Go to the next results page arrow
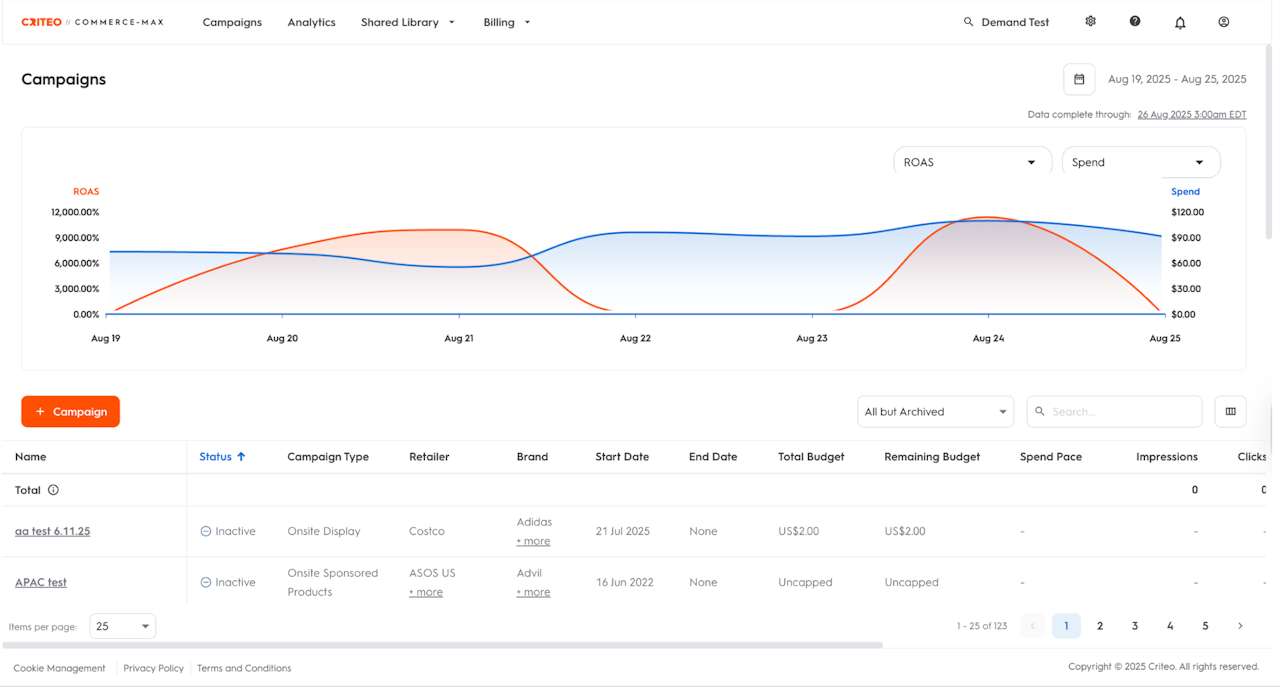Viewport: 1280px width, 687px height. pos(1240,626)
